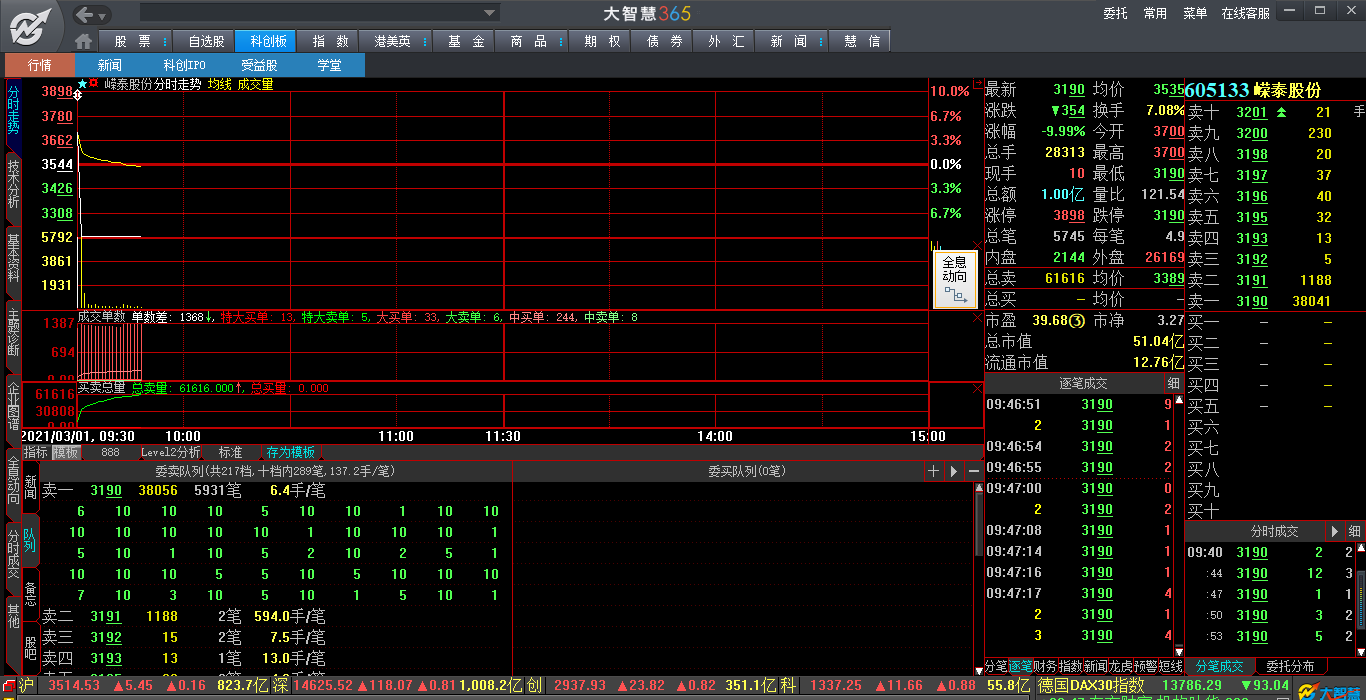Expand the 股票 tab dropdown dots
Screen dimensions: 1366x700
coord(167,41)
